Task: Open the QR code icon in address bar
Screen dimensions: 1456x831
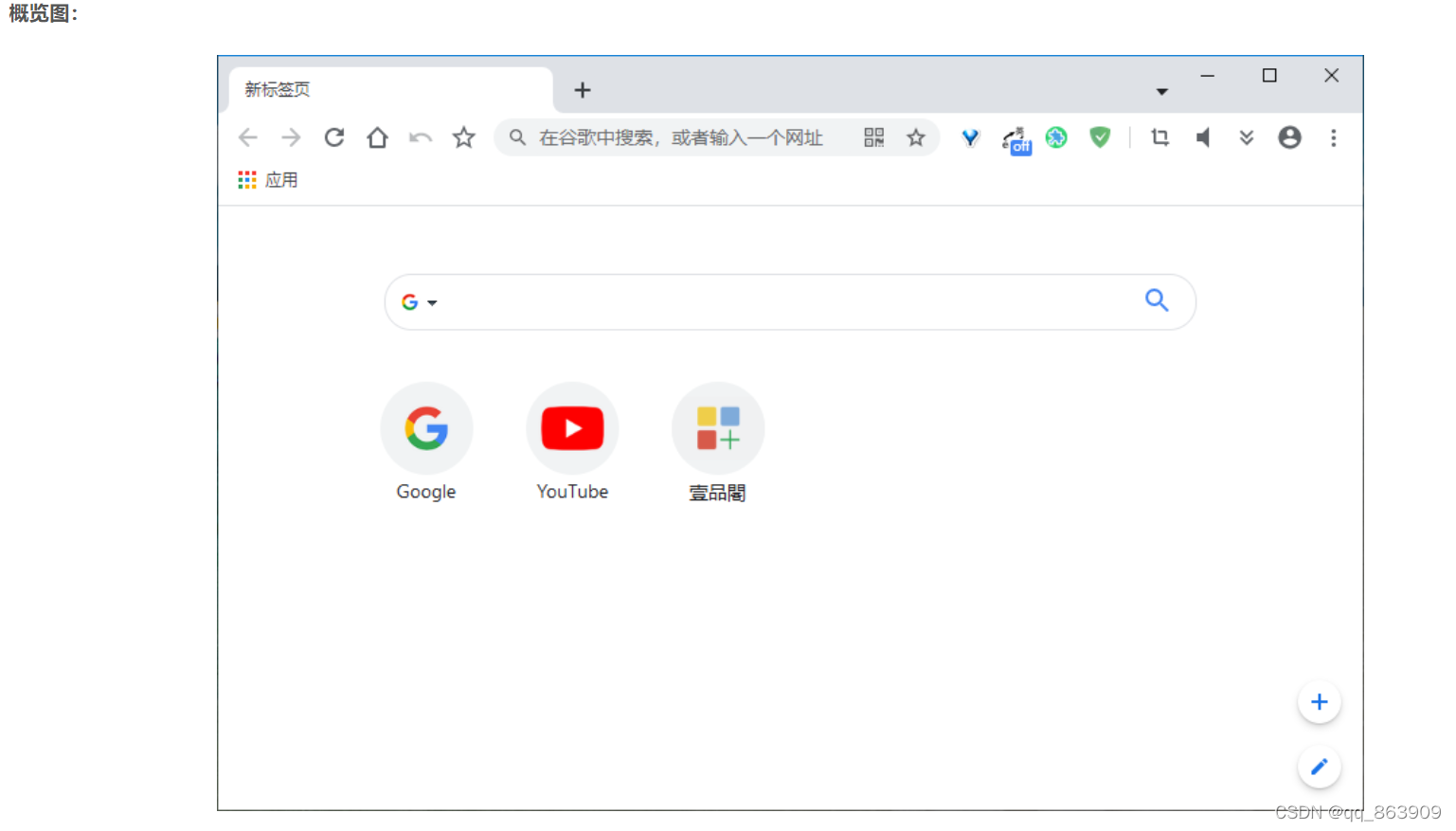Action: point(874,137)
